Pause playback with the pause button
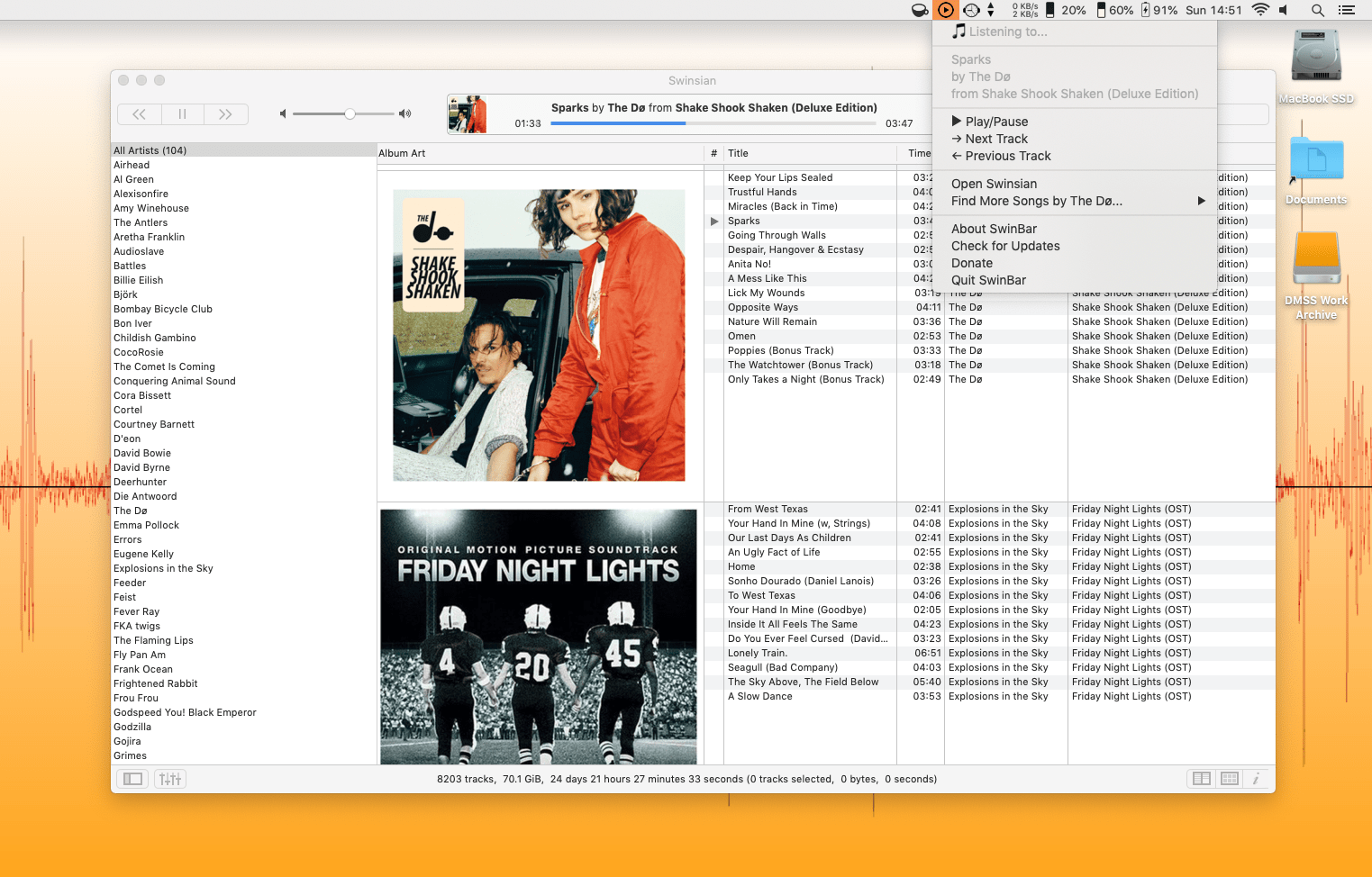 pos(183,114)
